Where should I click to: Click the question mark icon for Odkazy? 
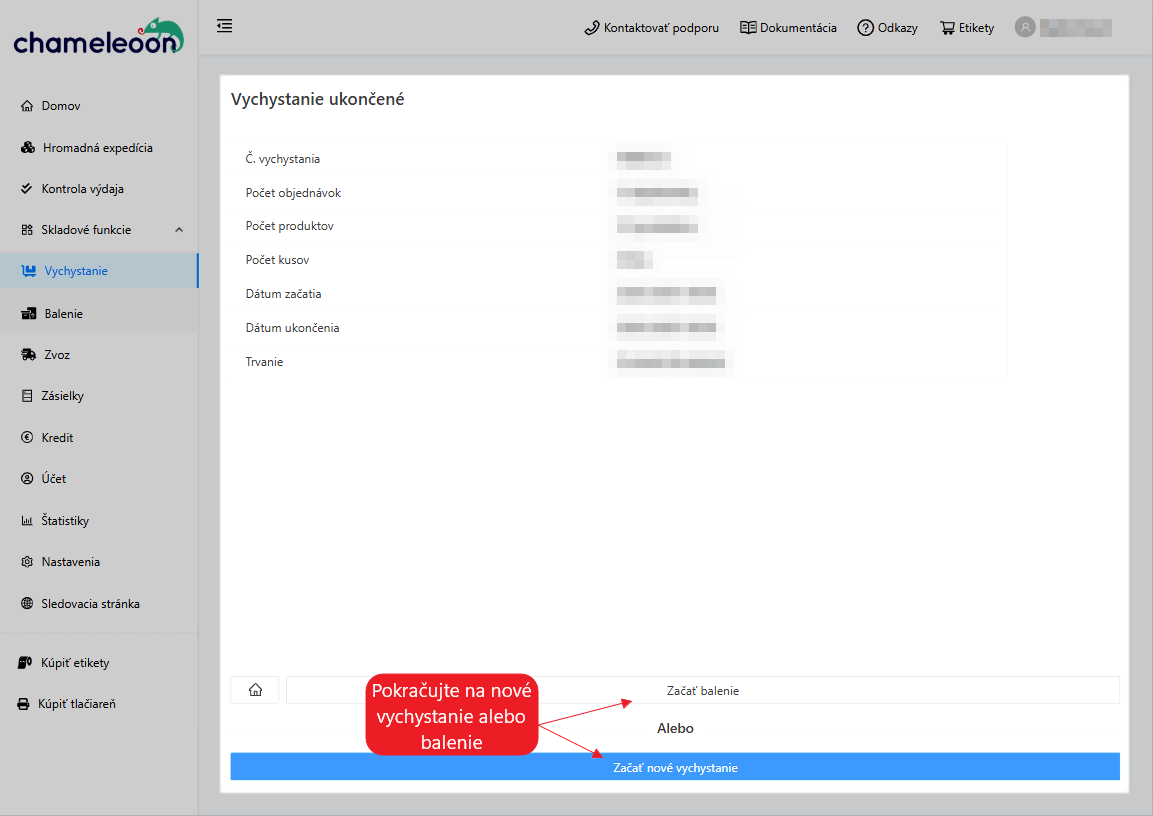click(x=865, y=28)
